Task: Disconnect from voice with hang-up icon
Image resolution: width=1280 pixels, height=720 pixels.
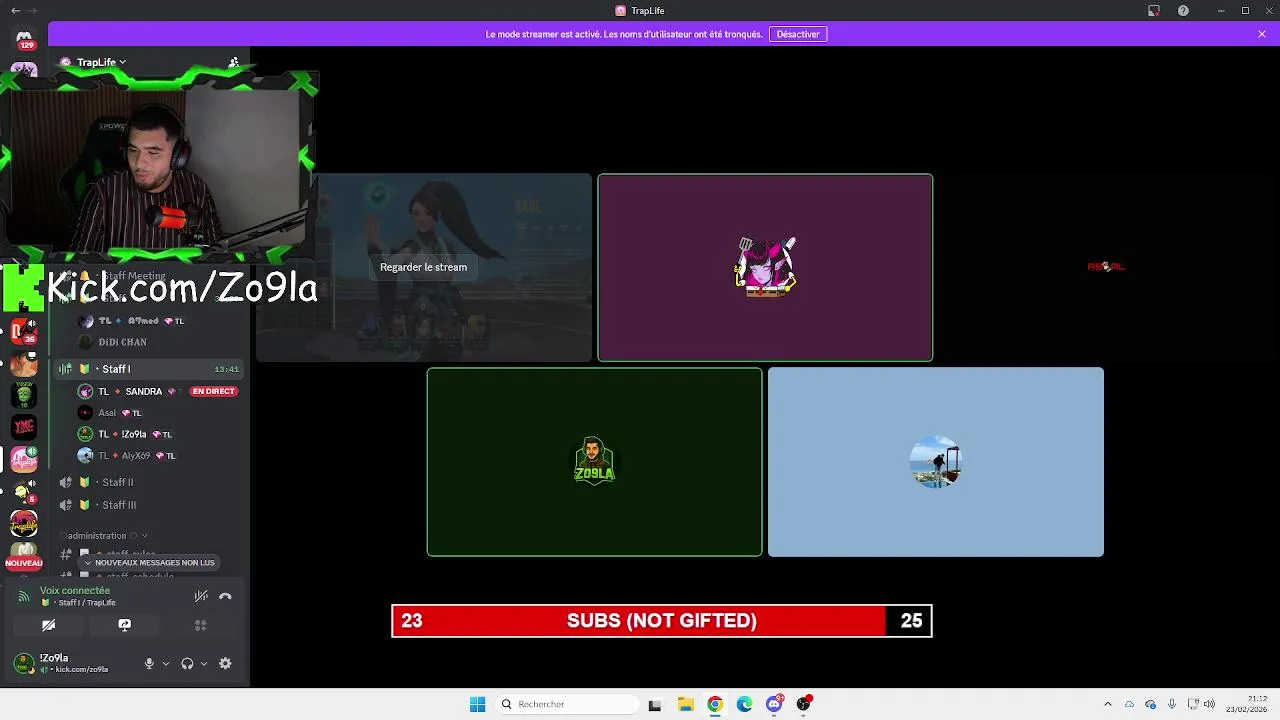Action: (x=225, y=596)
